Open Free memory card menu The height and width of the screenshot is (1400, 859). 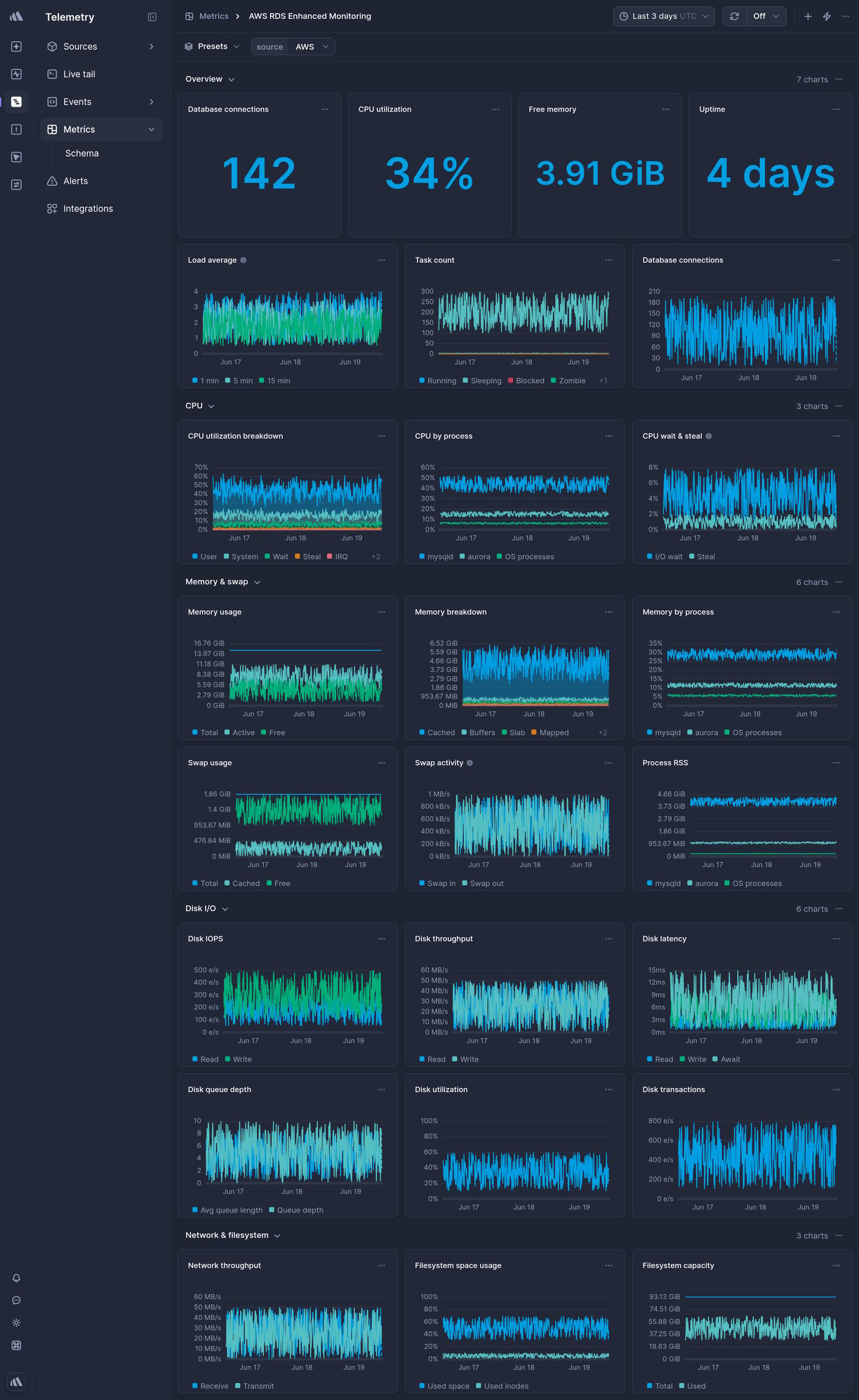point(666,109)
